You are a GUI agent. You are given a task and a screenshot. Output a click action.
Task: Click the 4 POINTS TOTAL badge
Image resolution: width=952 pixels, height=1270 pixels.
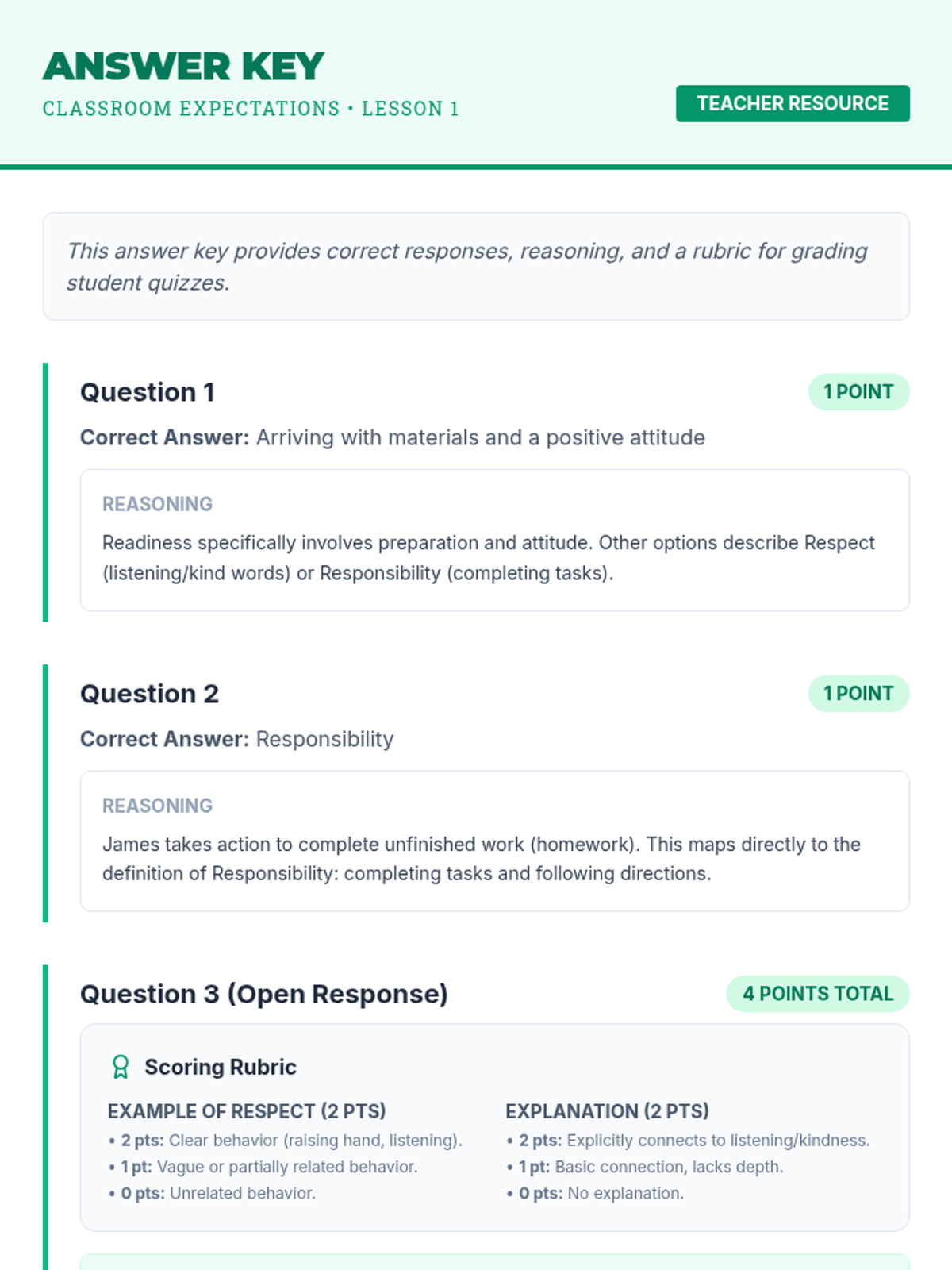[x=818, y=994]
